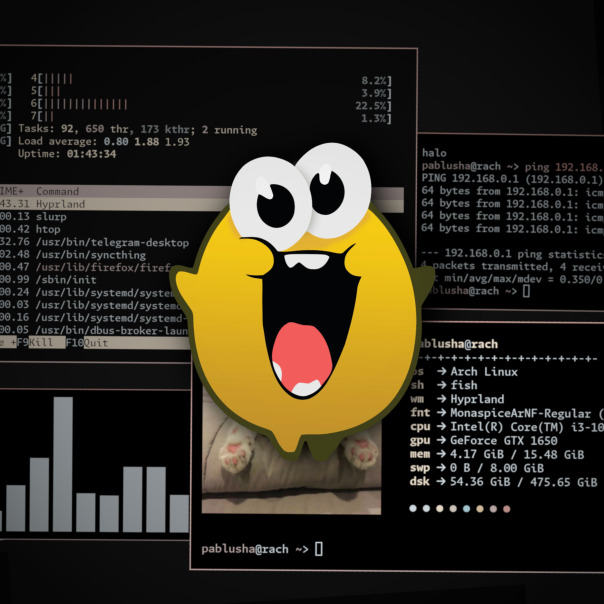This screenshot has height=604, width=604.
Task: Click the tallest audio visualizer bar
Action: 63,464
